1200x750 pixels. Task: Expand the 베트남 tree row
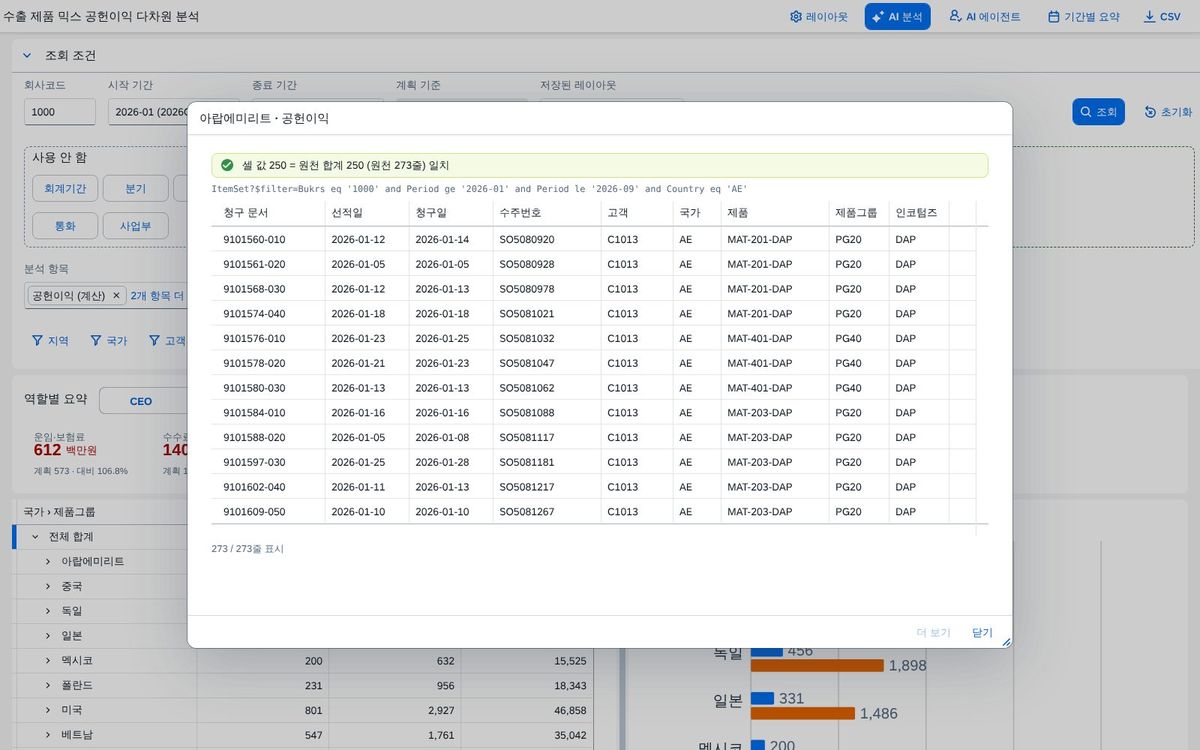pos(47,735)
